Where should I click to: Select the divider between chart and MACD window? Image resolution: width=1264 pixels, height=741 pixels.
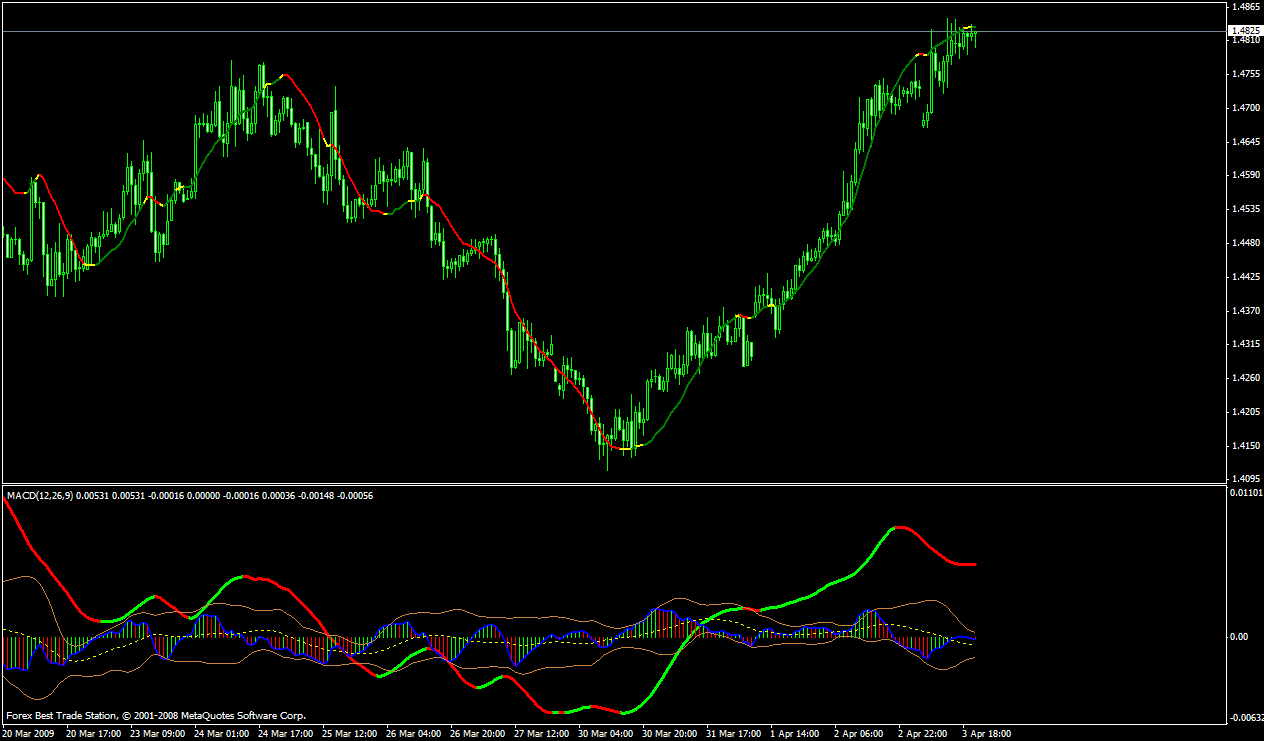click(x=612, y=484)
